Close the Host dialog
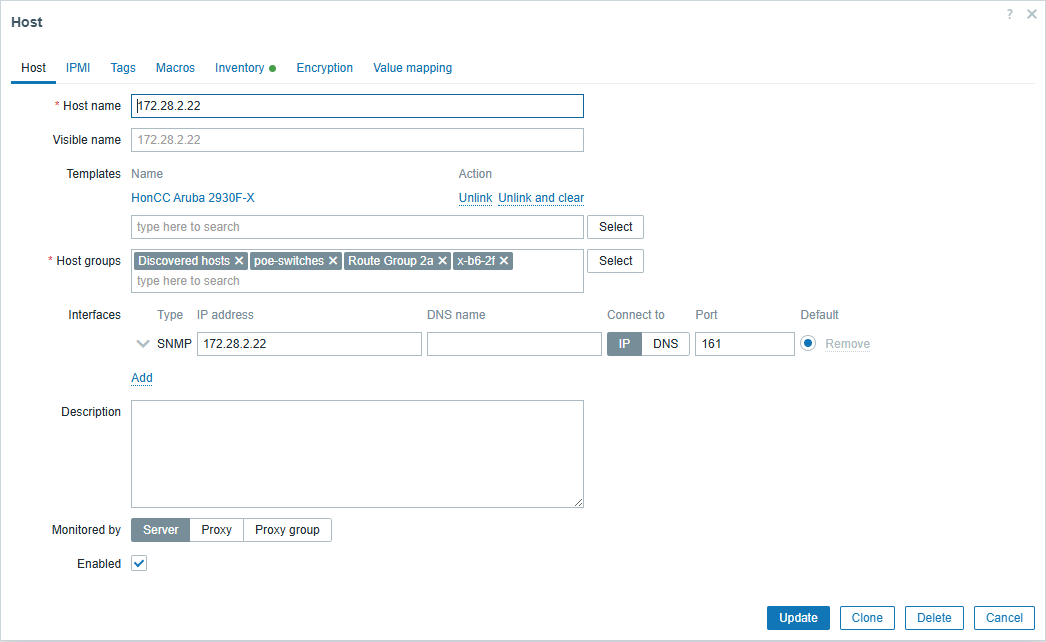This screenshot has height=642, width=1046. [1031, 14]
